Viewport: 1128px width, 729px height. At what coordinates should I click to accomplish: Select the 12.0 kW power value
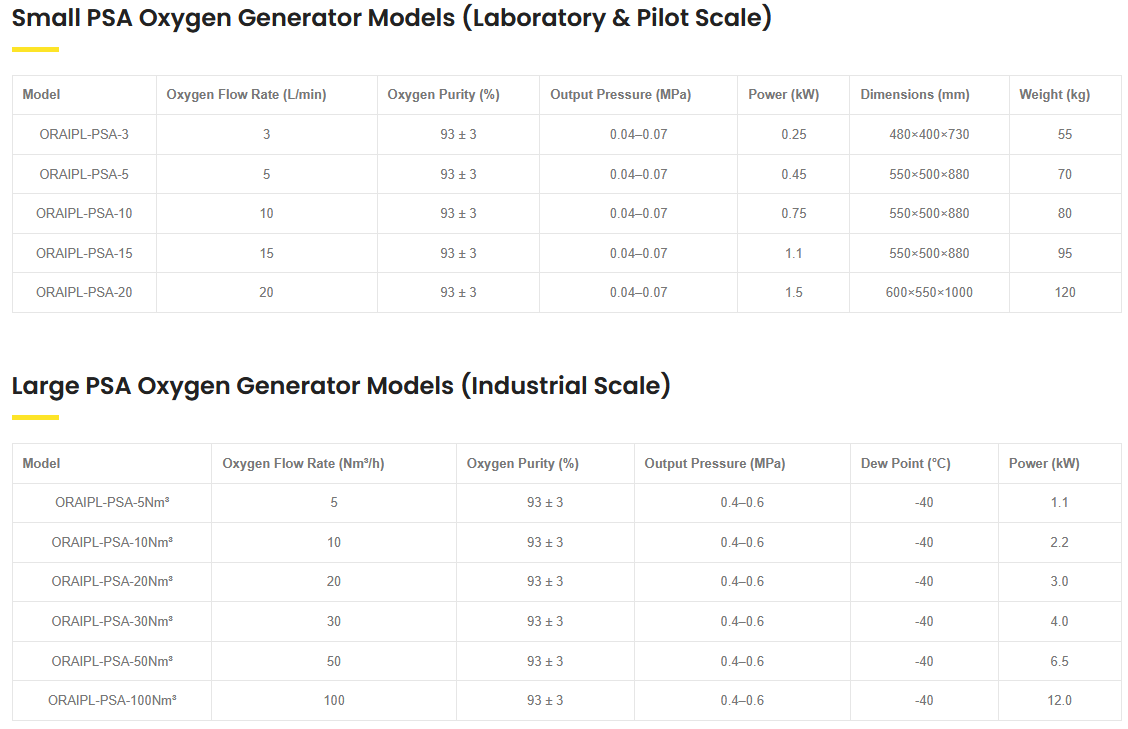(1059, 700)
